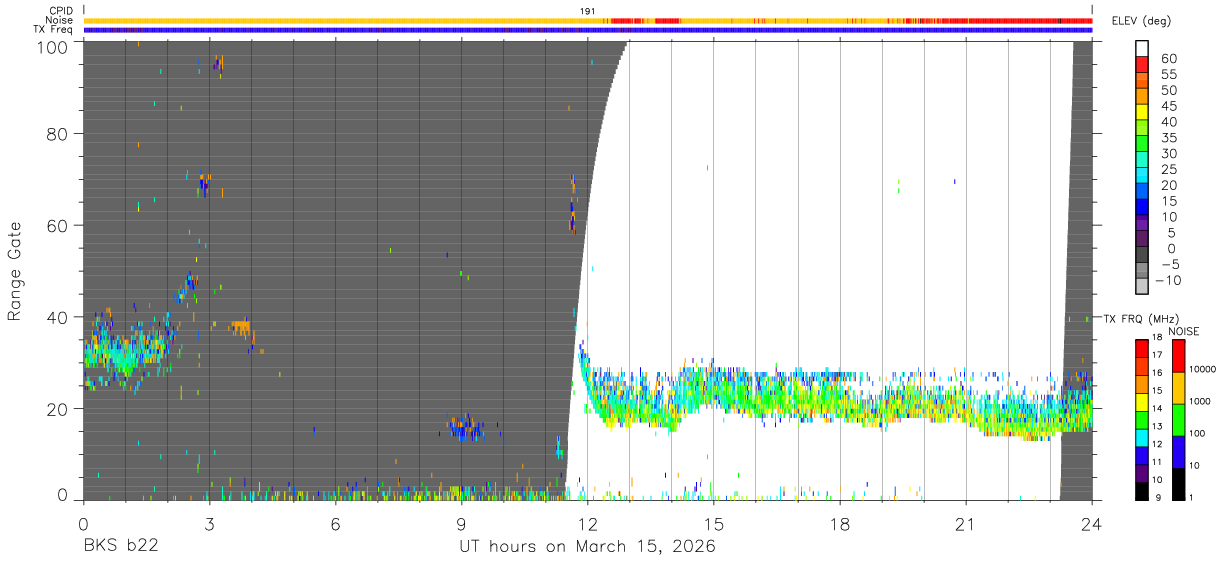Viewport: 1228px width, 567px height.
Task: Click the 17 label on the TX FRQ scale
Action: pyautogui.click(x=1156, y=354)
